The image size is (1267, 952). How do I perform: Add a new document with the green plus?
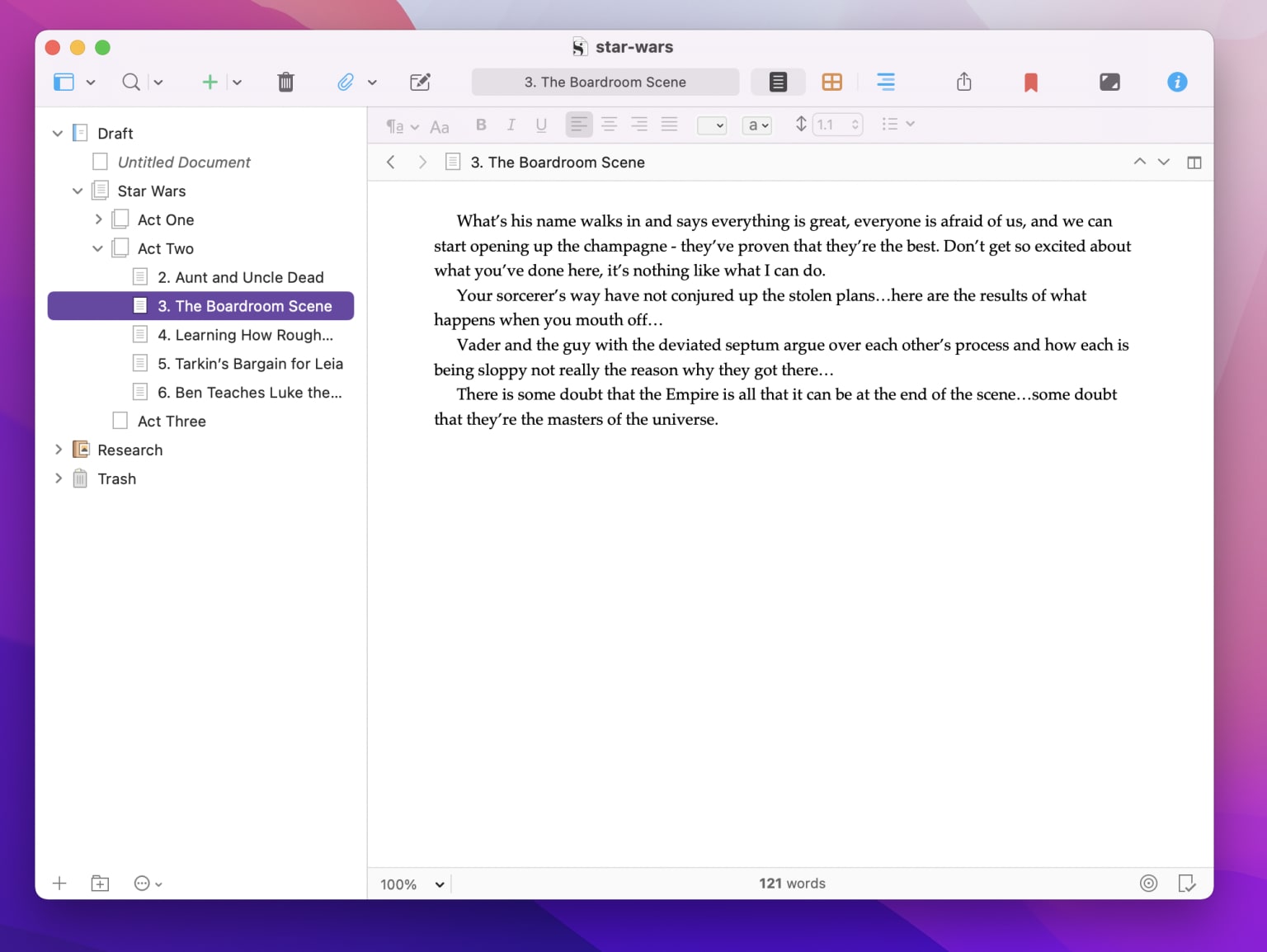click(210, 82)
